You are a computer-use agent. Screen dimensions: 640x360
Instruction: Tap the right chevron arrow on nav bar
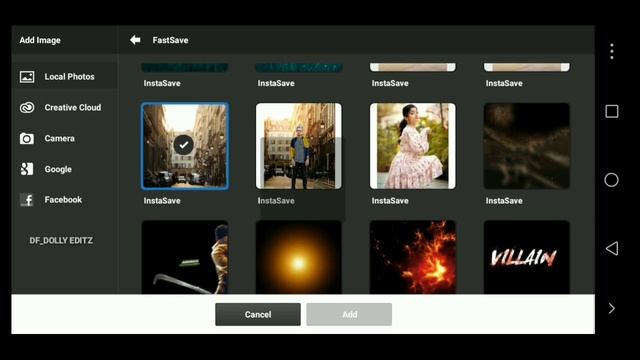tap(611, 308)
